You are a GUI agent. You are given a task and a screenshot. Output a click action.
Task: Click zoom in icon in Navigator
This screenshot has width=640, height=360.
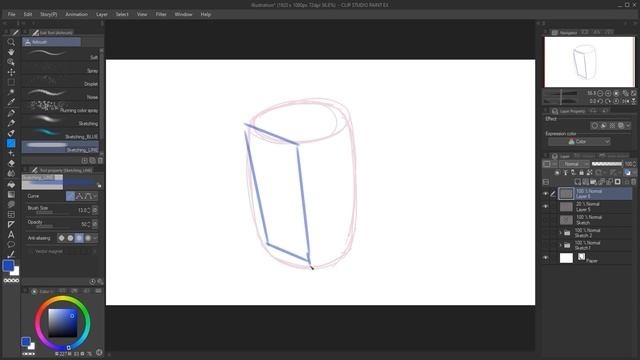[x=608, y=93]
